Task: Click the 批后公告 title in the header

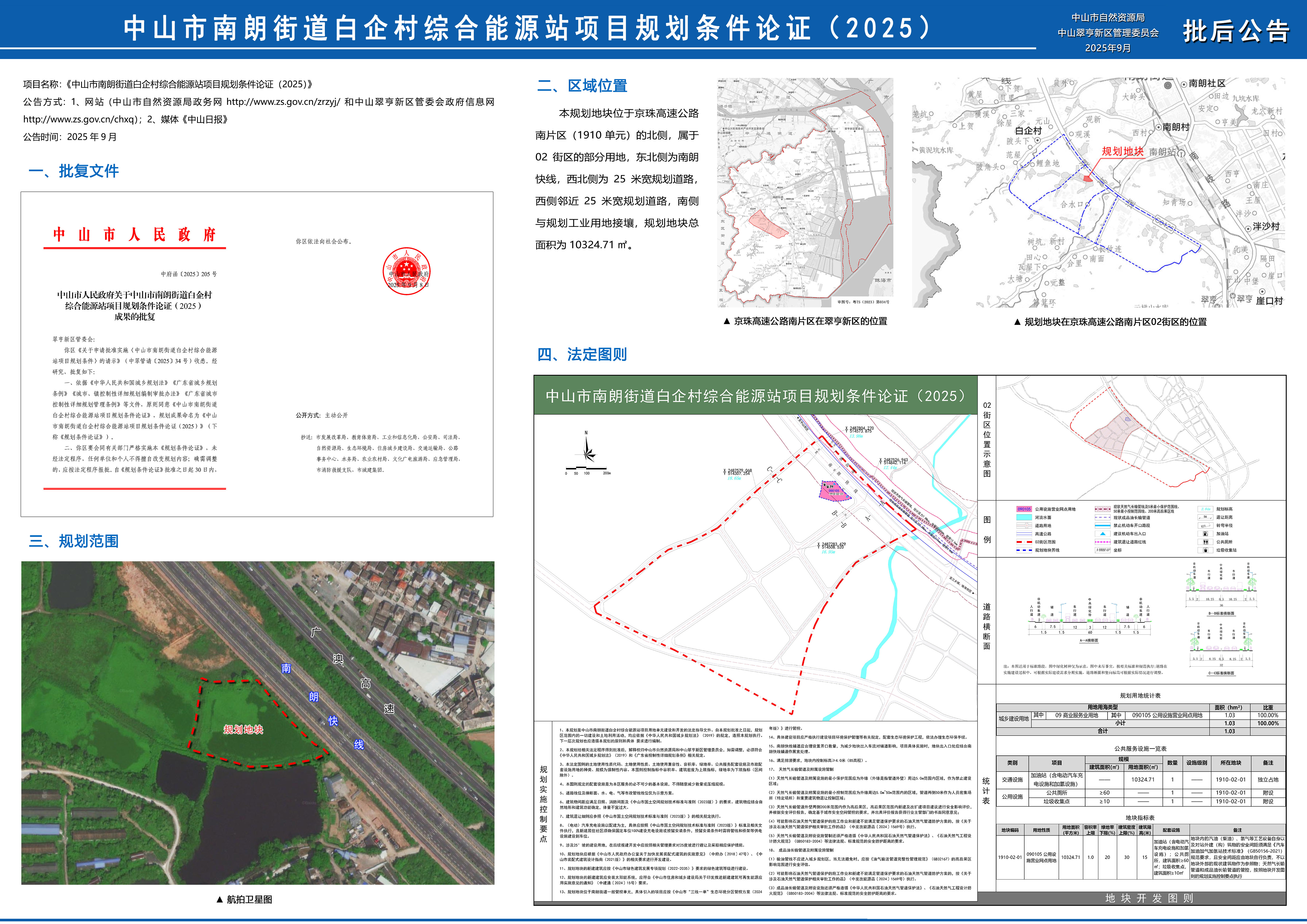Action: (1235, 31)
